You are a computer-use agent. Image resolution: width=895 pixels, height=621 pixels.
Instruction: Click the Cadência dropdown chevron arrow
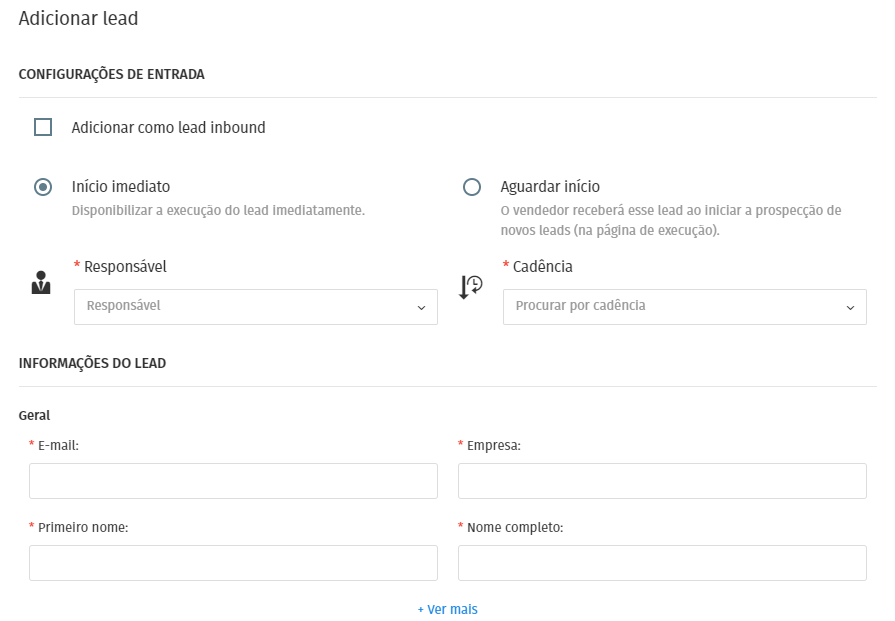(x=850, y=308)
